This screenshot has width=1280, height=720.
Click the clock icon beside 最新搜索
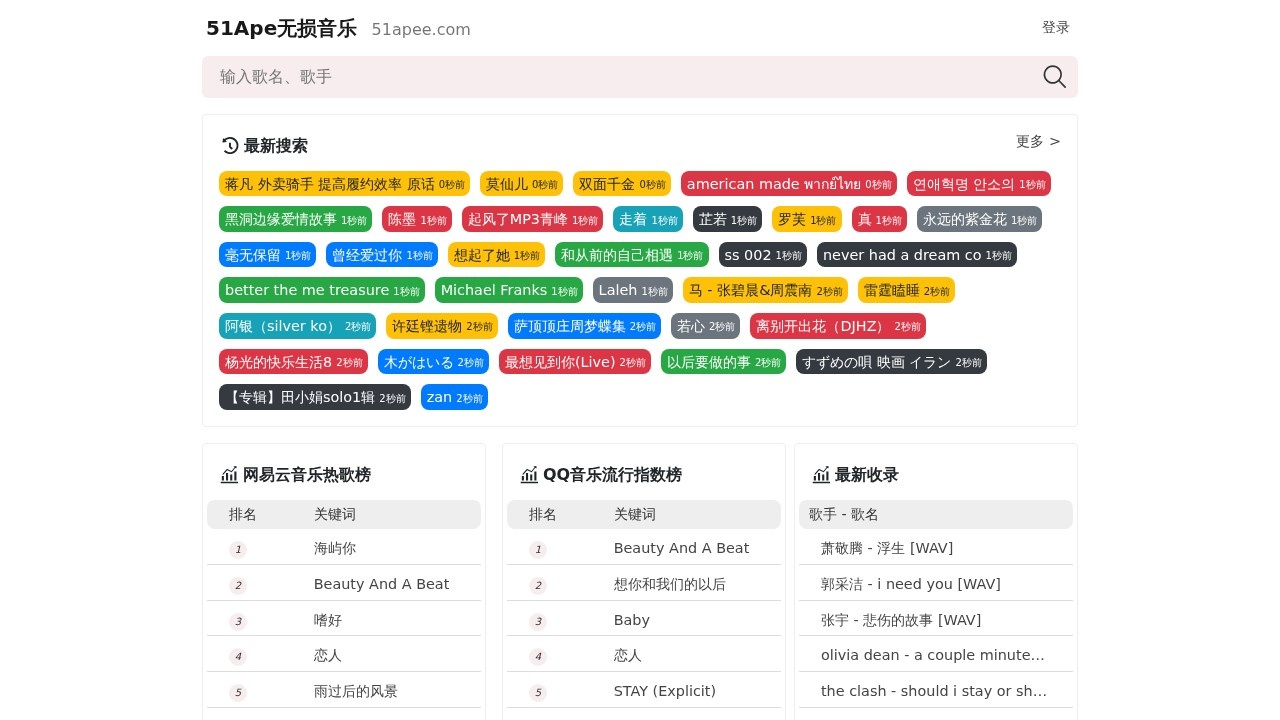[x=230, y=146]
